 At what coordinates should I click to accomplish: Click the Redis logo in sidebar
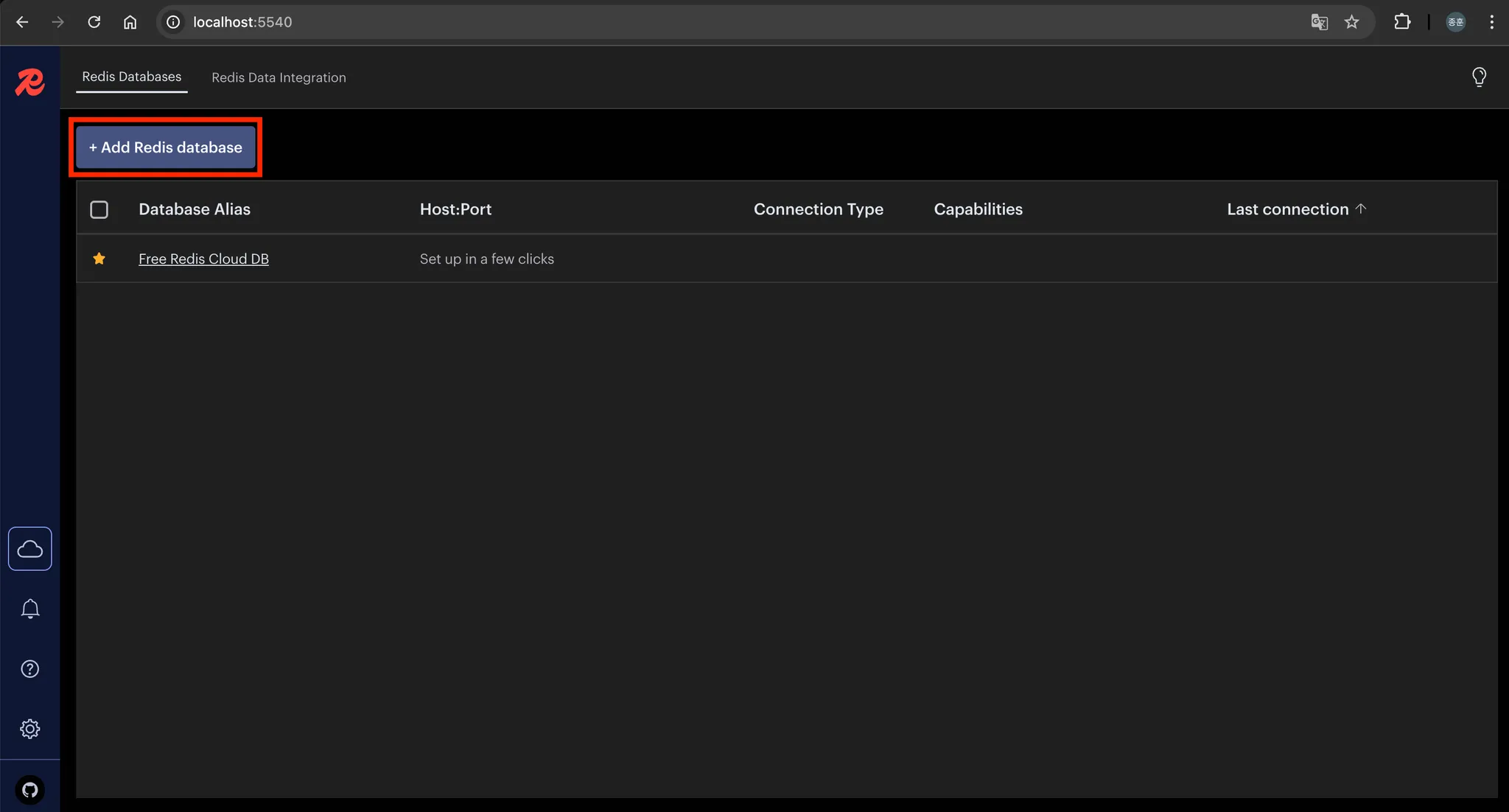29,82
